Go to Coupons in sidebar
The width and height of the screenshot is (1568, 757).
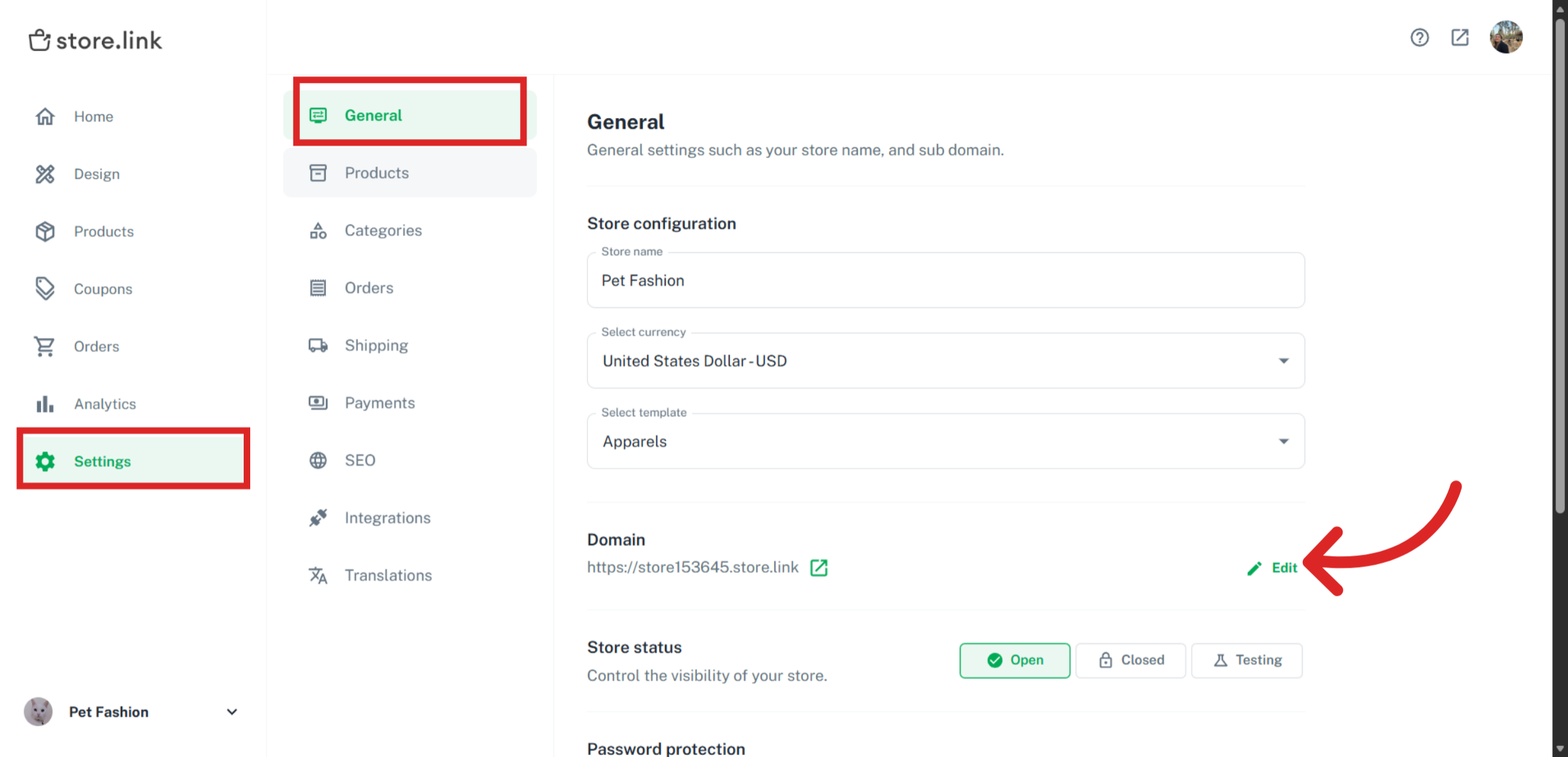[x=103, y=289]
